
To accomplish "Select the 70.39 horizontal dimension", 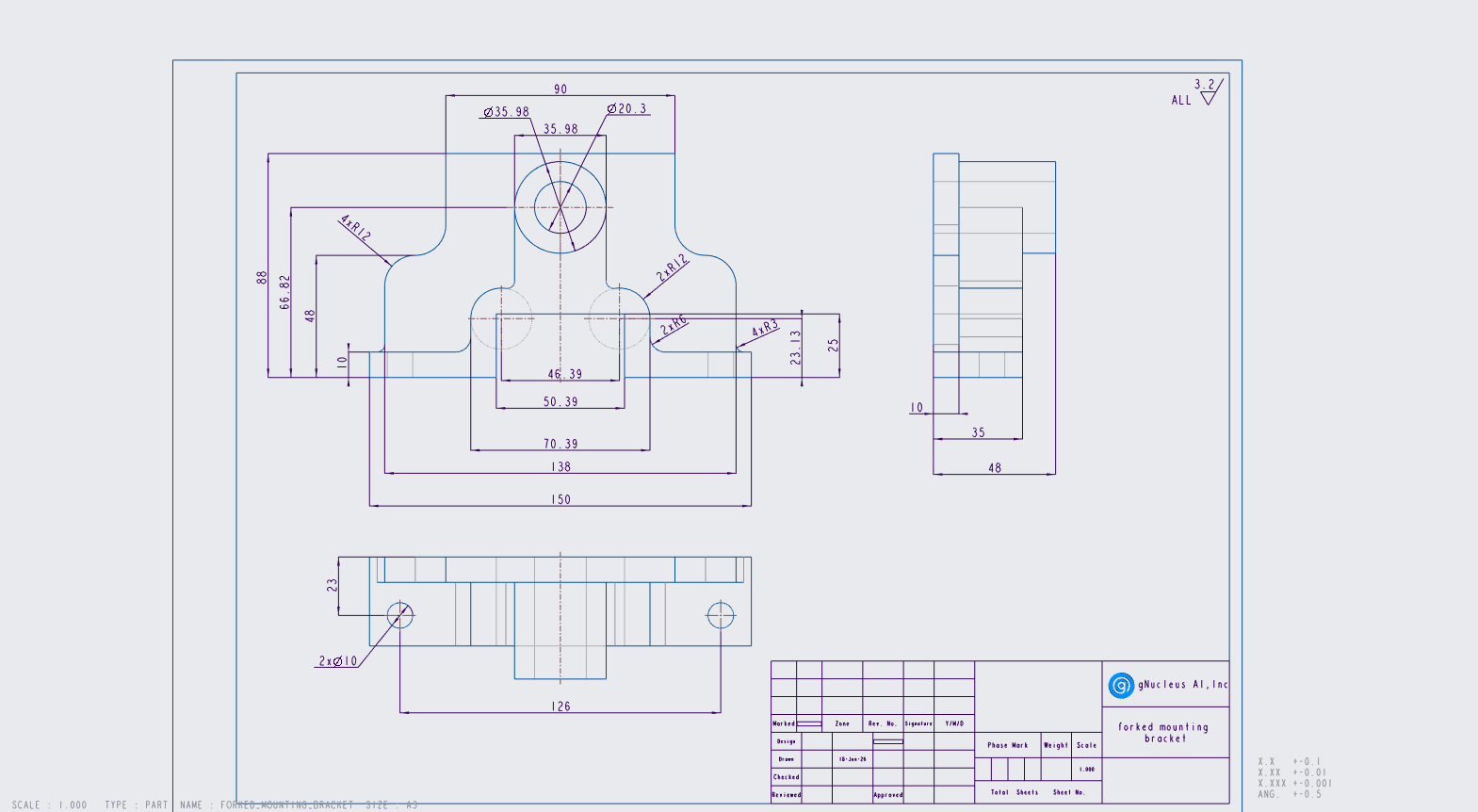I will pyautogui.click(x=560, y=444).
